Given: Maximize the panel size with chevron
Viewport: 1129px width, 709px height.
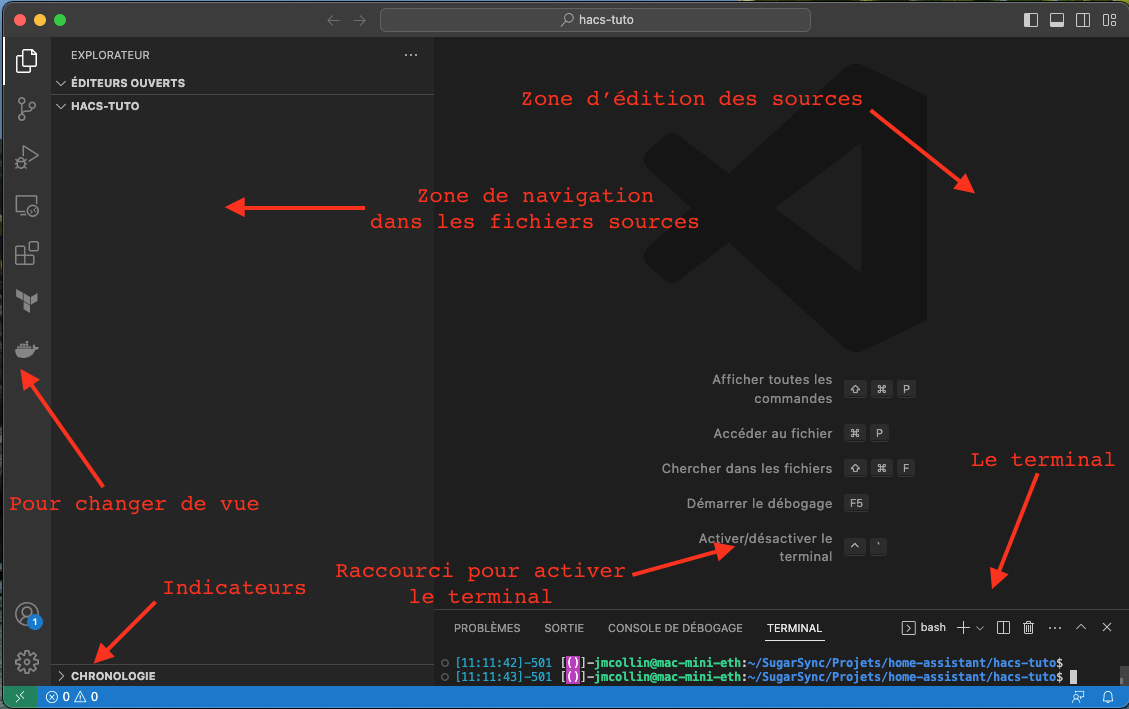Looking at the screenshot, I should coord(1081,627).
